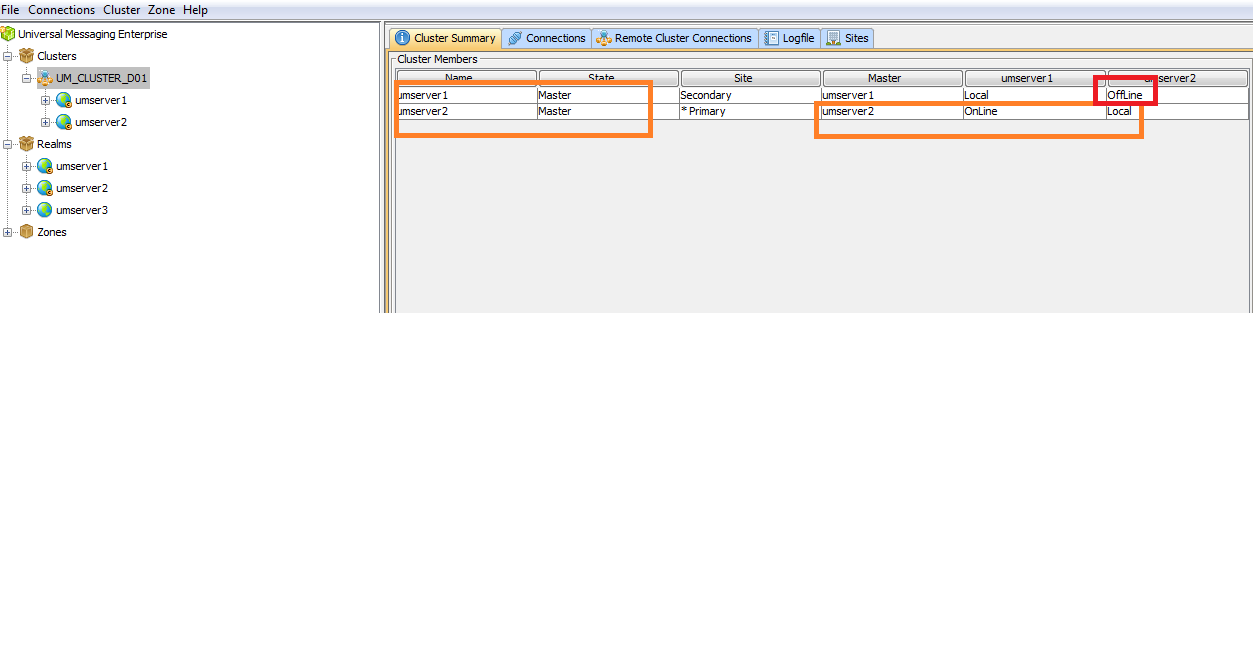
Task: Click the Site column header
Action: [751, 78]
